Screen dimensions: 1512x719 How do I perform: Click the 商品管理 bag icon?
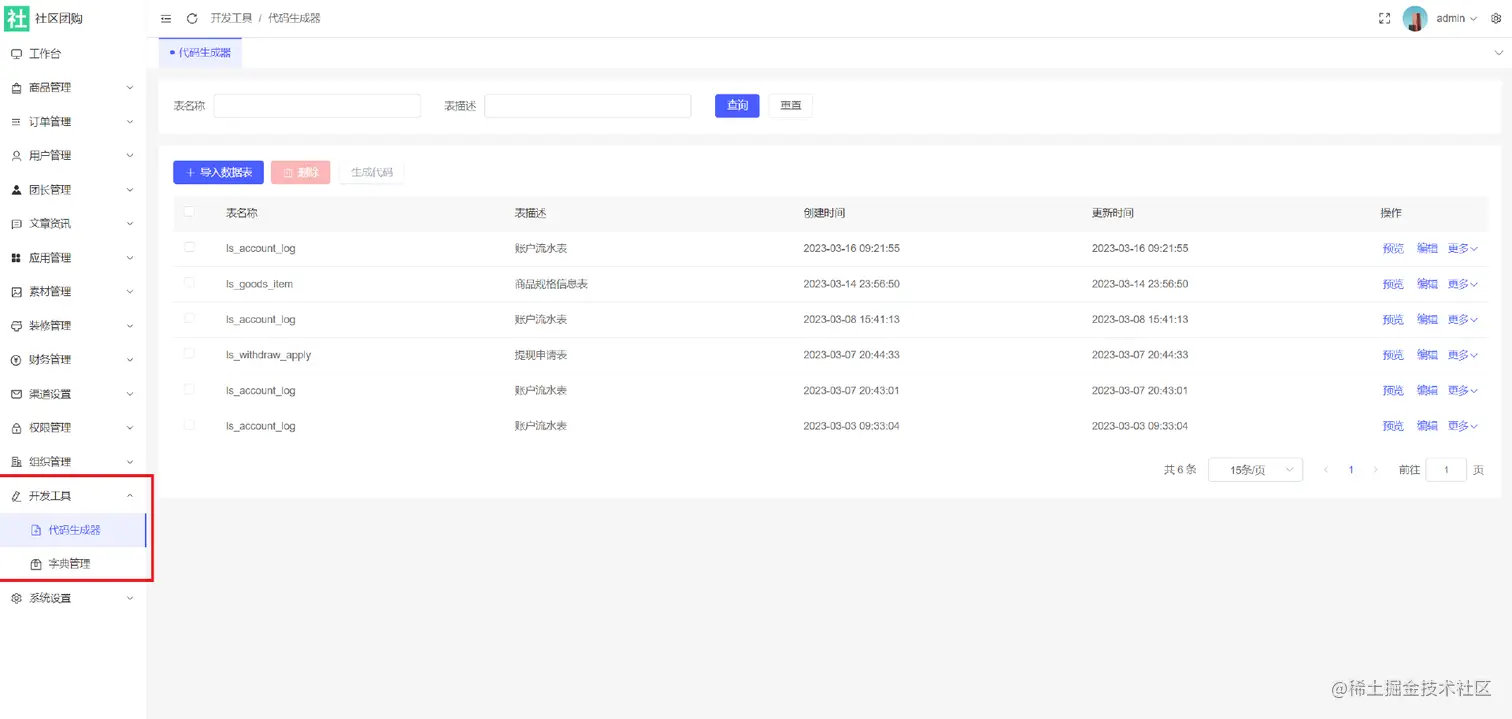tap(16, 88)
